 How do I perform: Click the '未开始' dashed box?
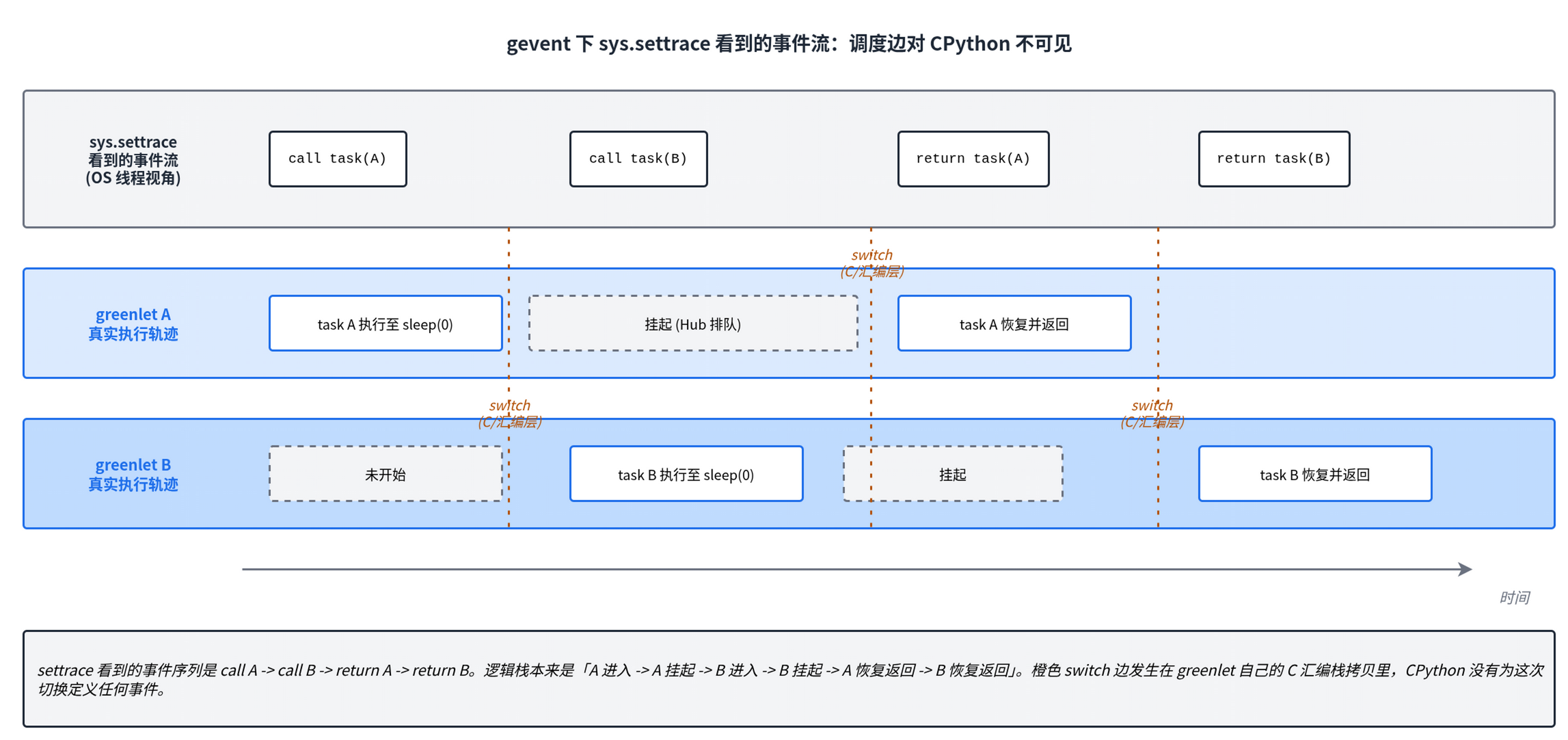386,474
